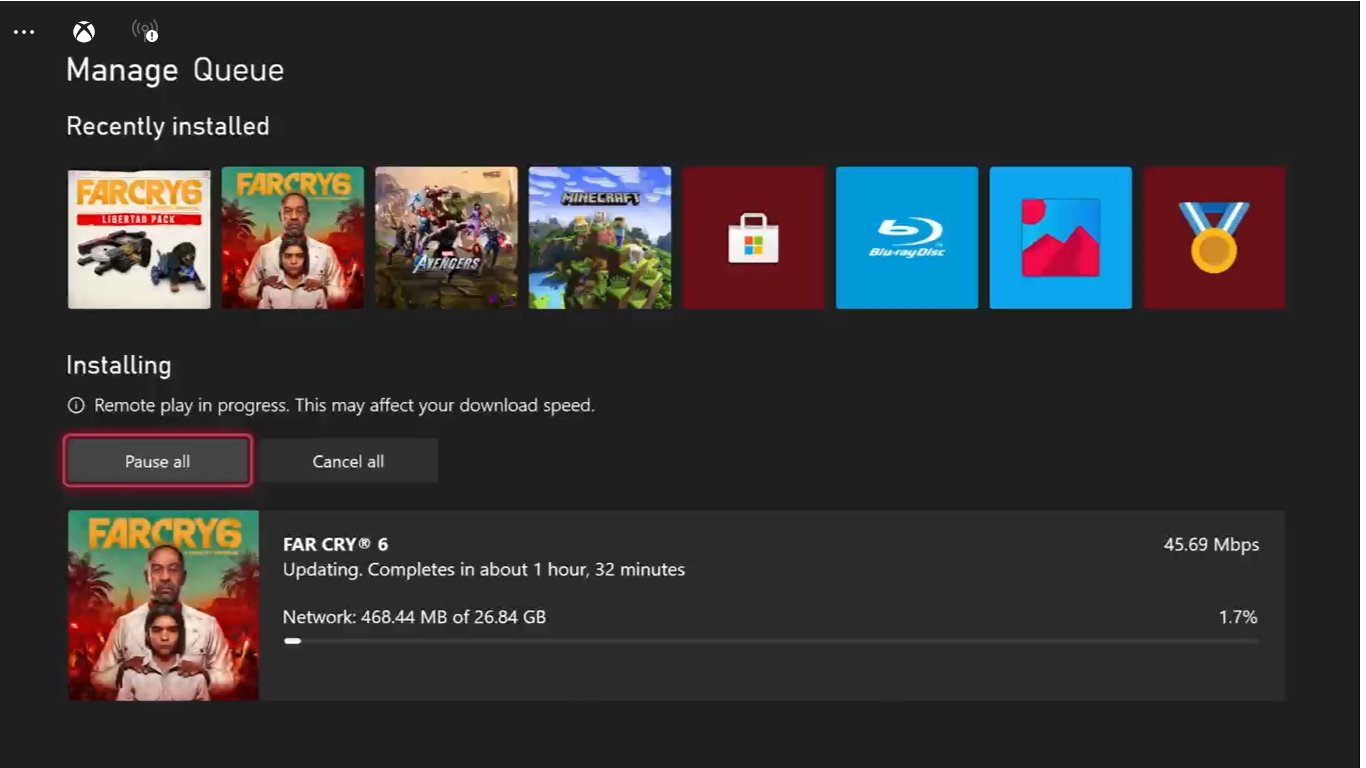The height and width of the screenshot is (768, 1366).
Task: Click the 45.69 Mbps download speed
Action: (1211, 545)
